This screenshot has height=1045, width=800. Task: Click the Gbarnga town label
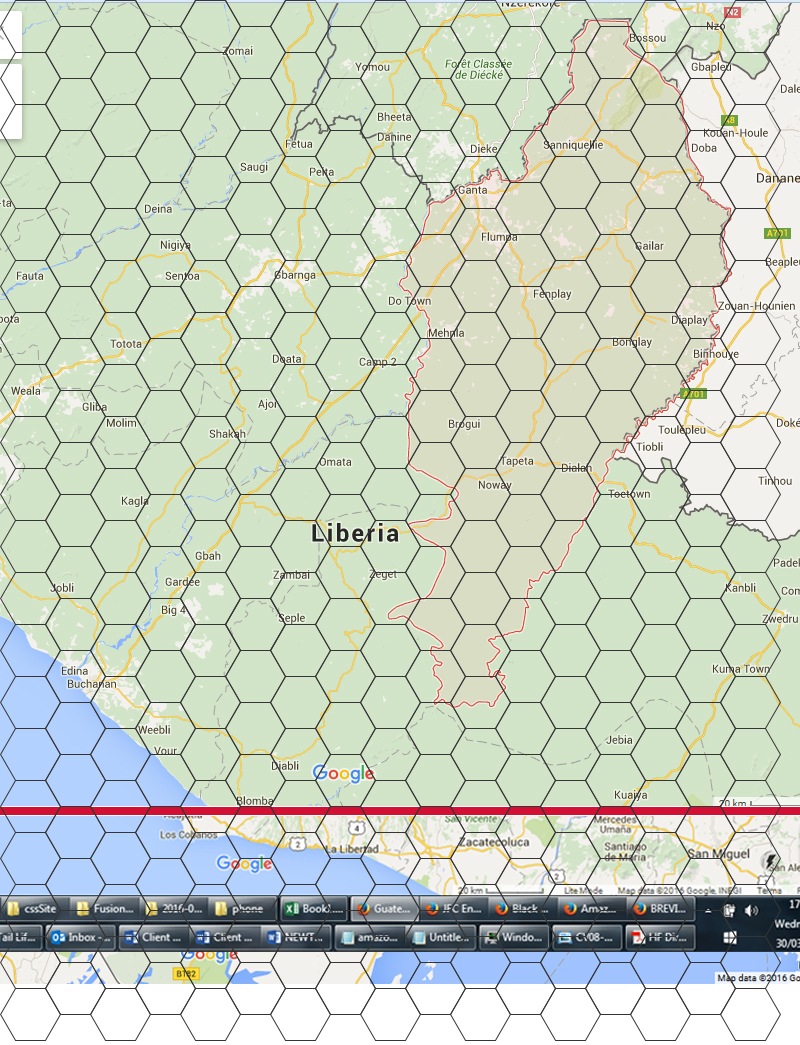pos(295,275)
